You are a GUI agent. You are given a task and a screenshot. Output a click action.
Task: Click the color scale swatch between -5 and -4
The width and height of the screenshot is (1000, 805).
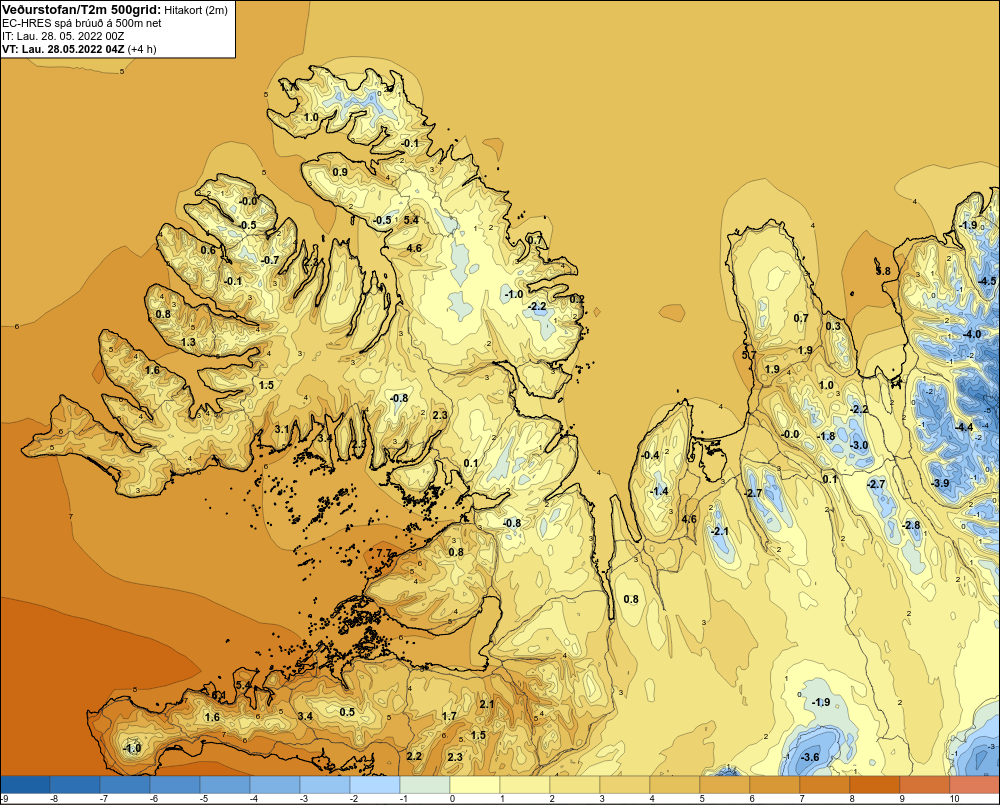[x=225, y=784]
